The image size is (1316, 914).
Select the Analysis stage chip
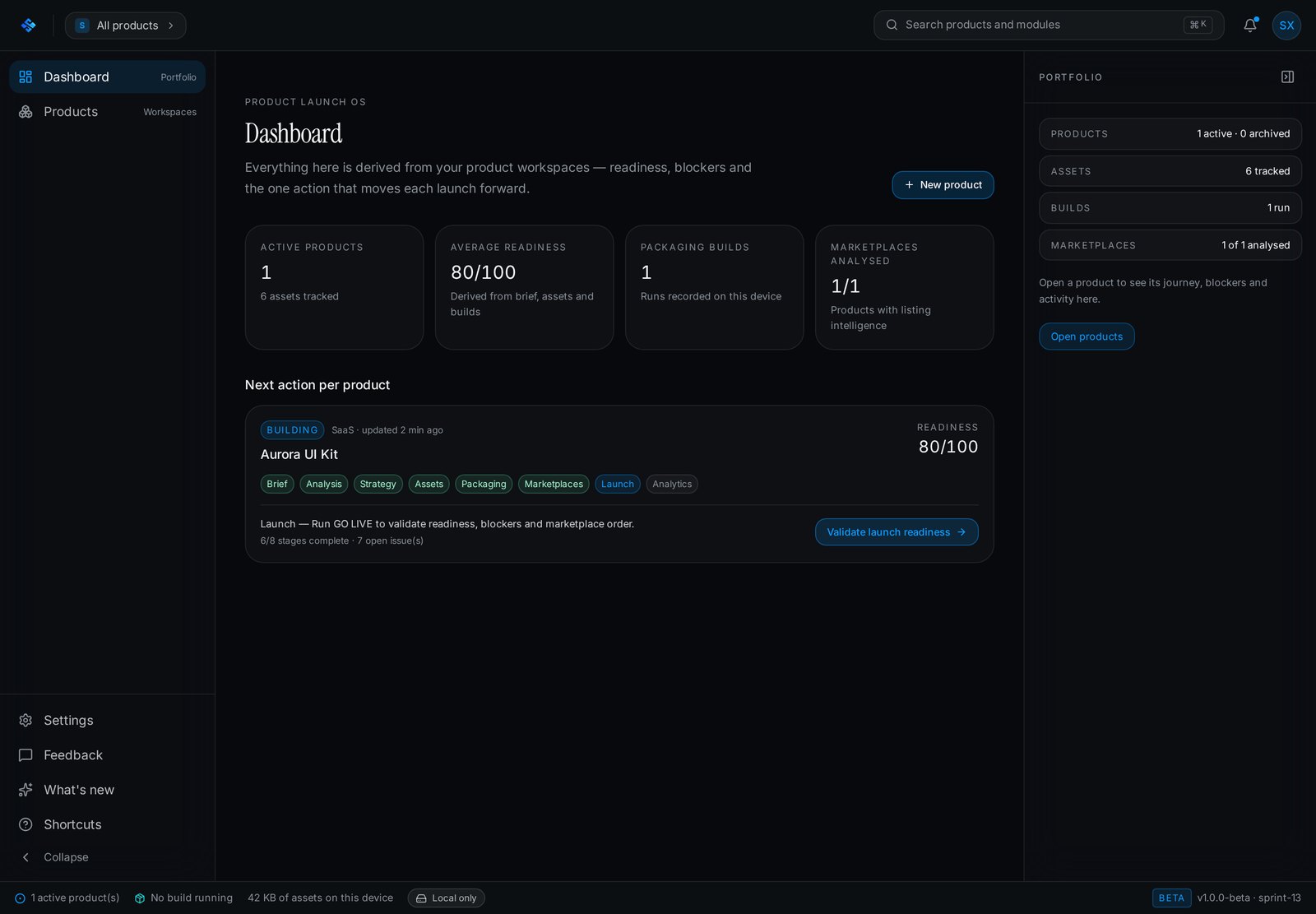(x=324, y=484)
